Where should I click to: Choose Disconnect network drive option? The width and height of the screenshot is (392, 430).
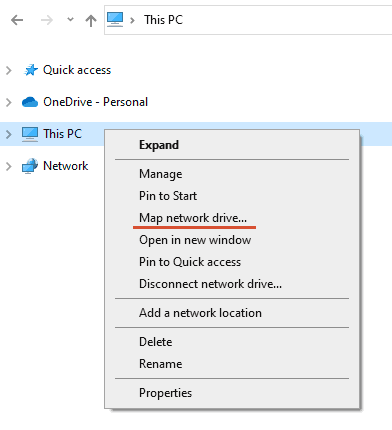(x=210, y=284)
